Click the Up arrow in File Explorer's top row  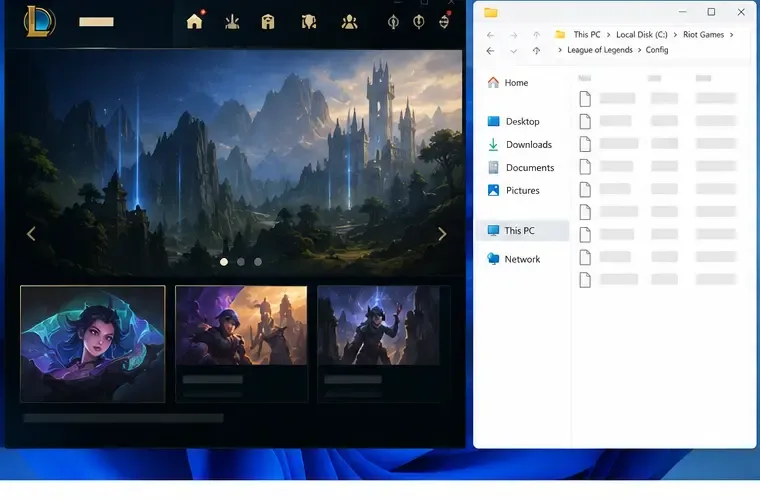click(537, 35)
